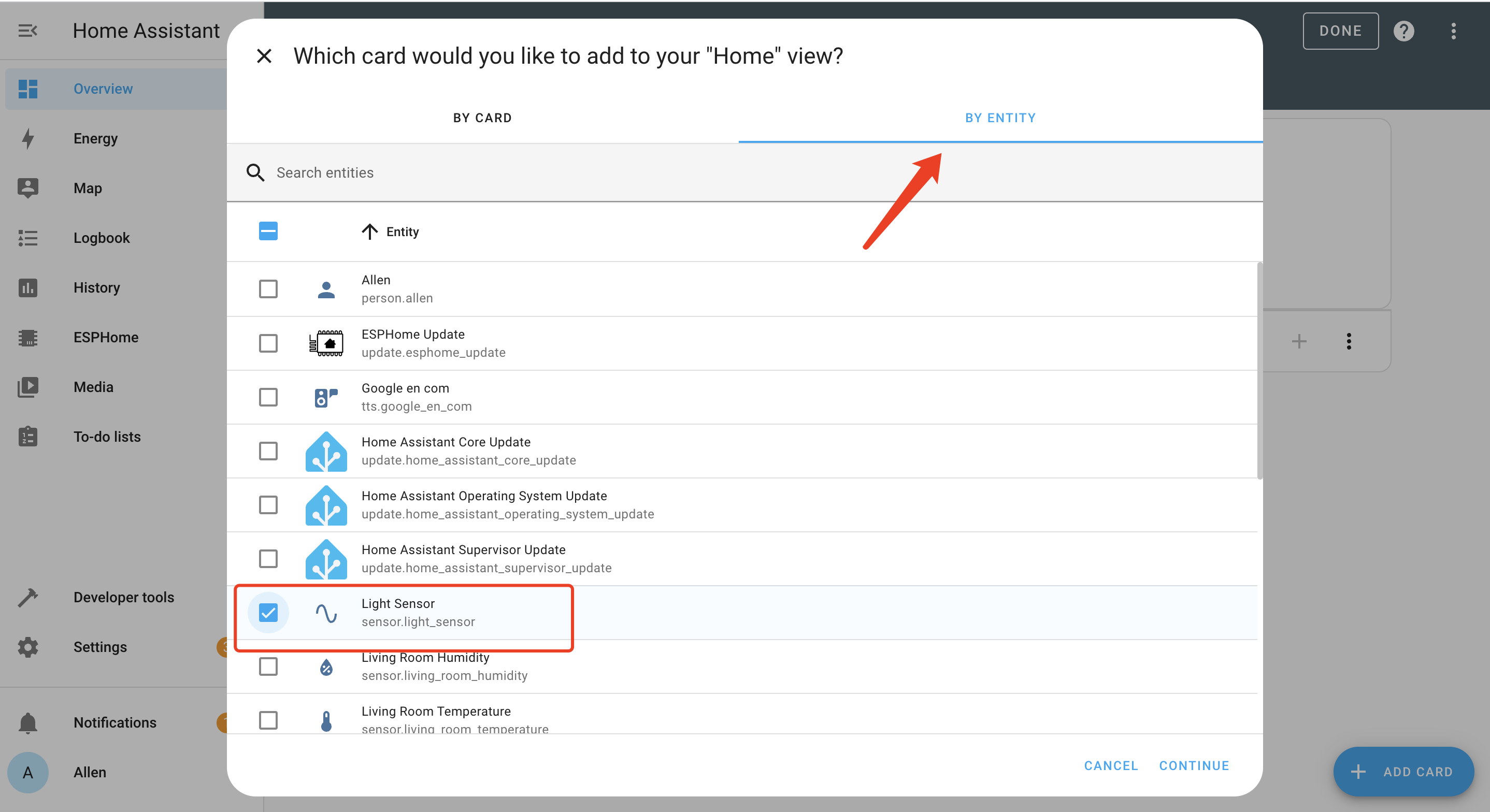1490x812 pixels.
Task: Click the Allen user avatar
Action: click(28, 772)
